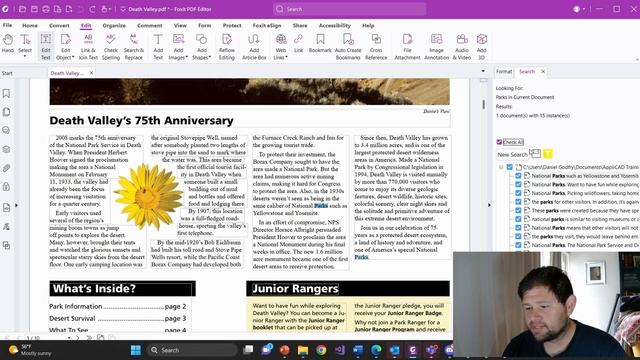Expand the Edit Object dropdown
Viewport: 640px width, 360px height.
point(73,58)
